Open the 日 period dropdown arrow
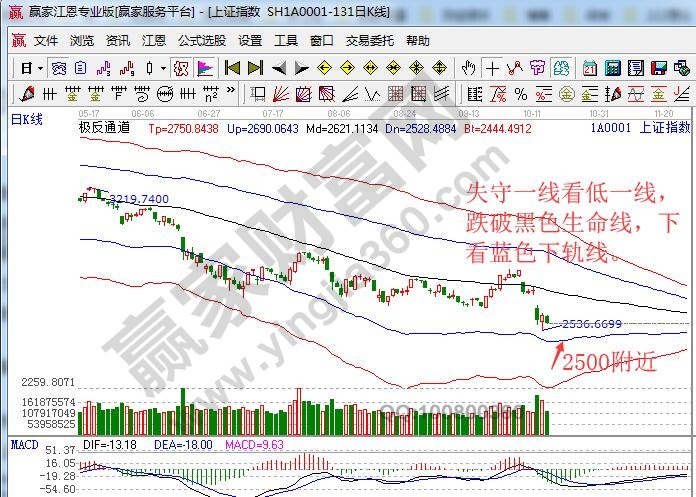The height and width of the screenshot is (497, 696). click(x=40, y=68)
